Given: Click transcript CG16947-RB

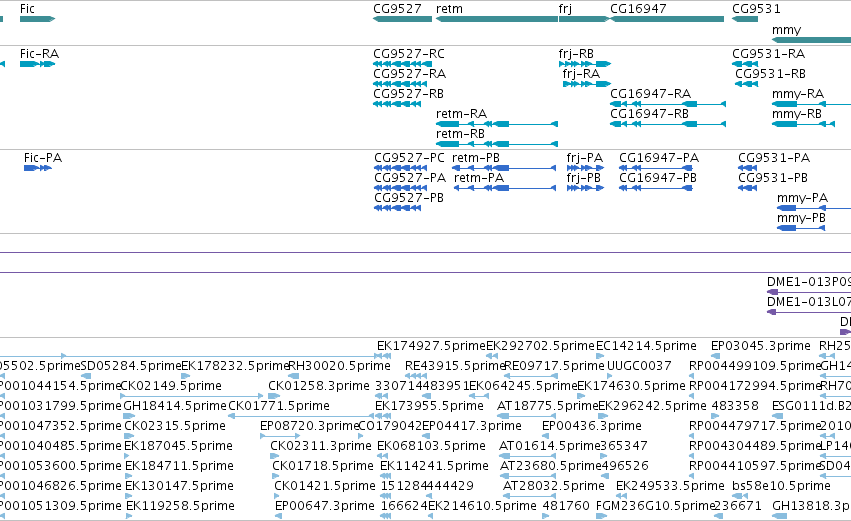Looking at the screenshot, I should pyautogui.click(x=668, y=124).
